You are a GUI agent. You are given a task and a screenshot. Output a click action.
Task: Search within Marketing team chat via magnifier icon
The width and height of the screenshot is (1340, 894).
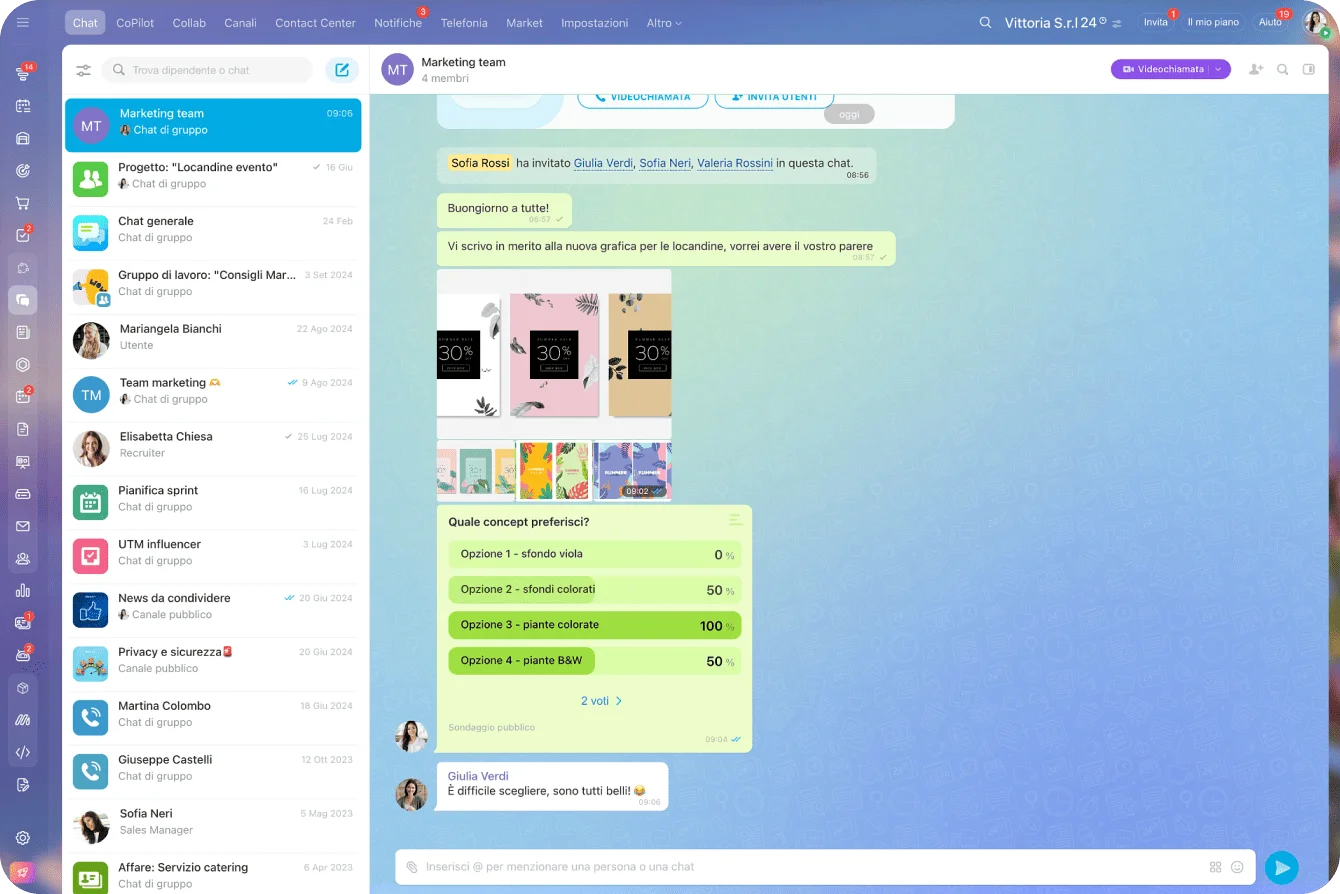click(1282, 69)
